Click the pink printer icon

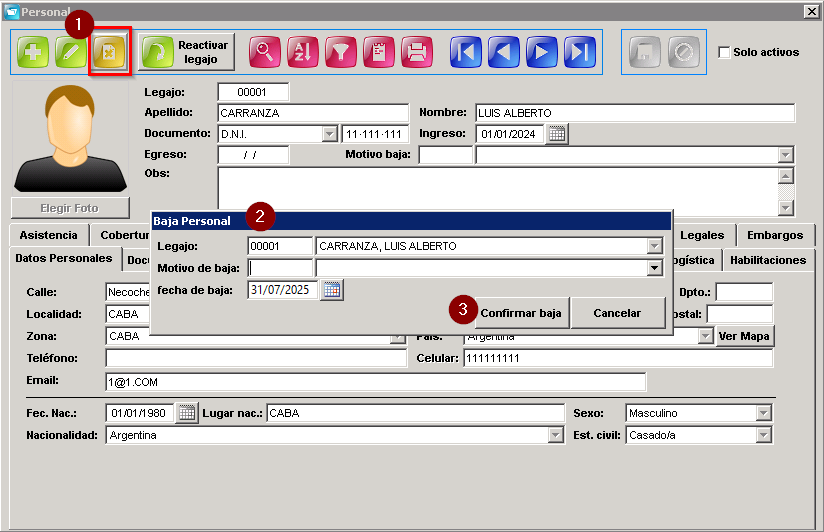(x=417, y=52)
